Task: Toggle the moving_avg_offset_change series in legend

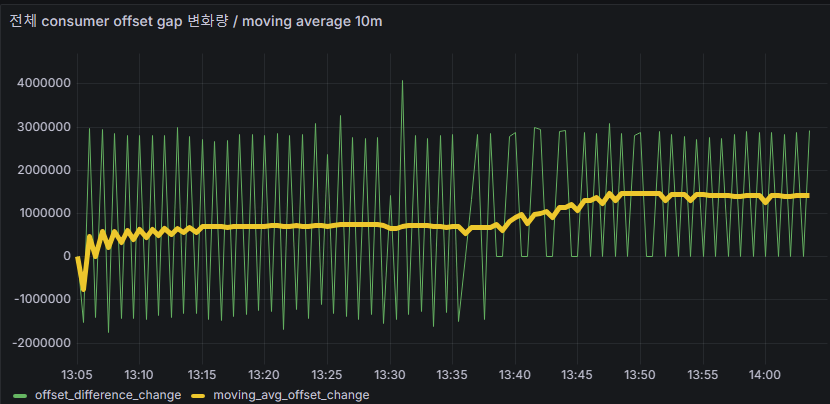Action: click(291, 395)
